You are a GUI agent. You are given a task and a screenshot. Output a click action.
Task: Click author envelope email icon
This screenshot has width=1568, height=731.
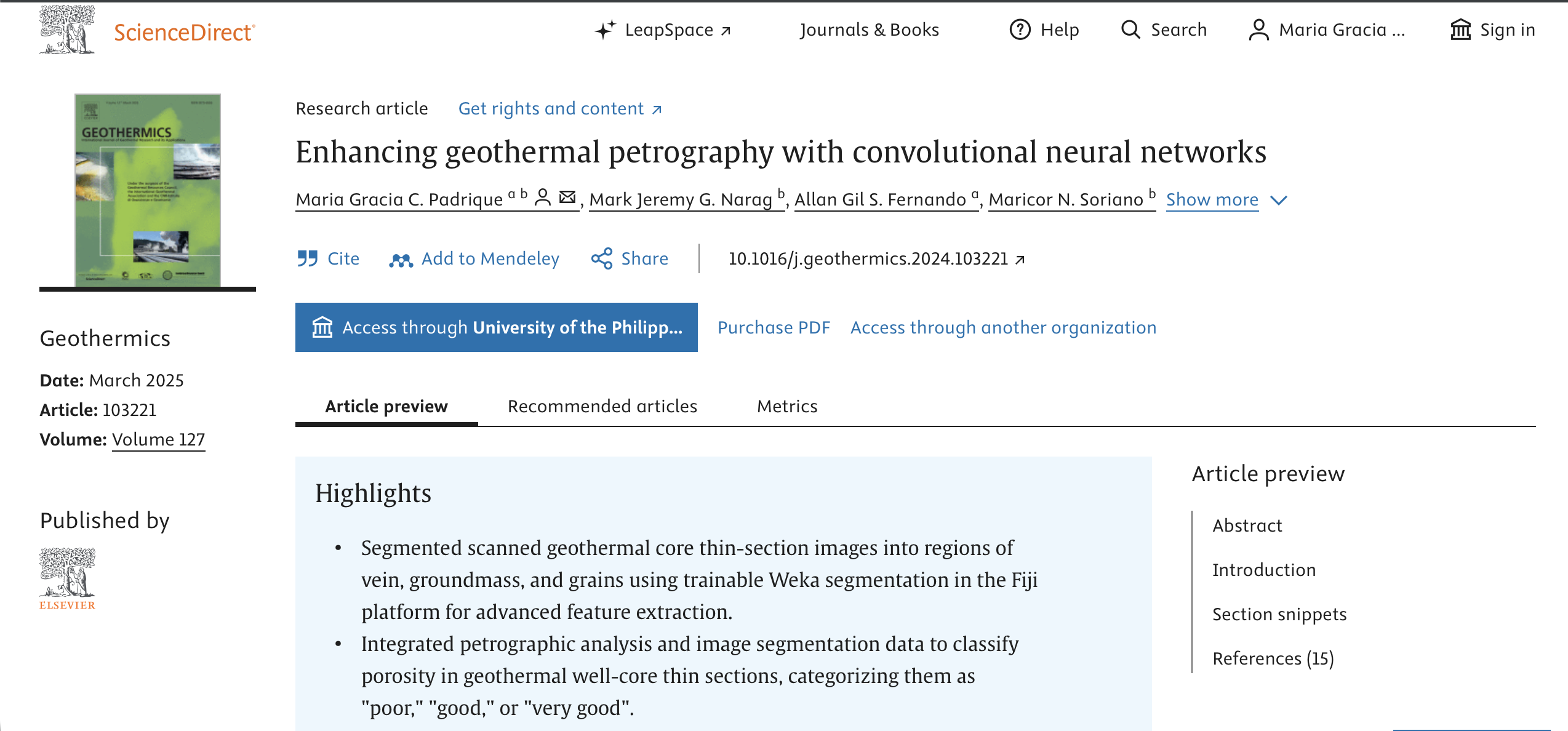[x=567, y=197]
